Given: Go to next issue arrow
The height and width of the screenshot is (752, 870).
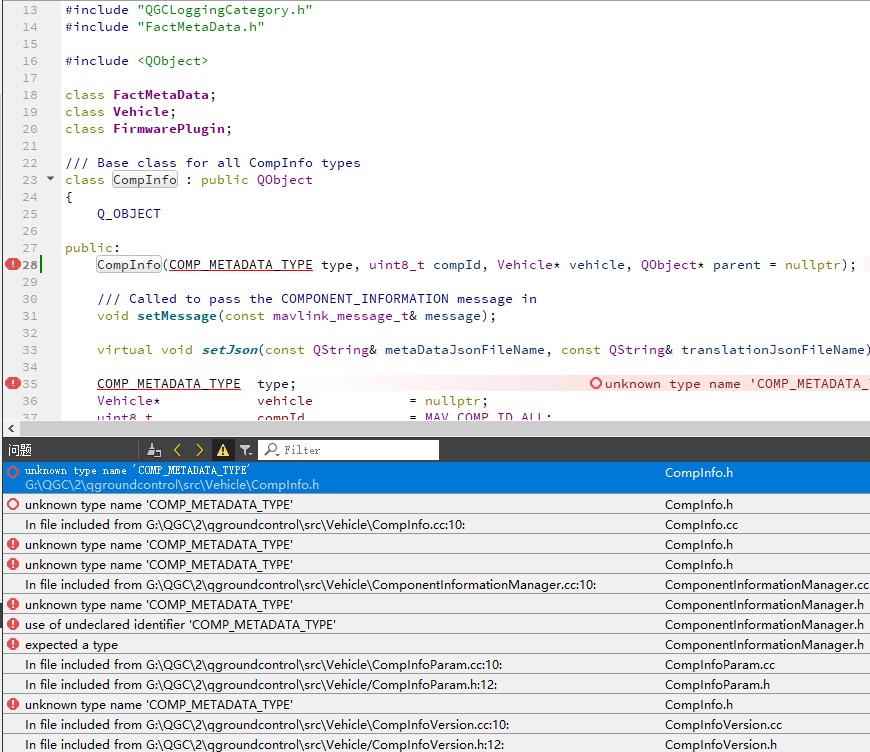Looking at the screenshot, I should click(x=200, y=450).
